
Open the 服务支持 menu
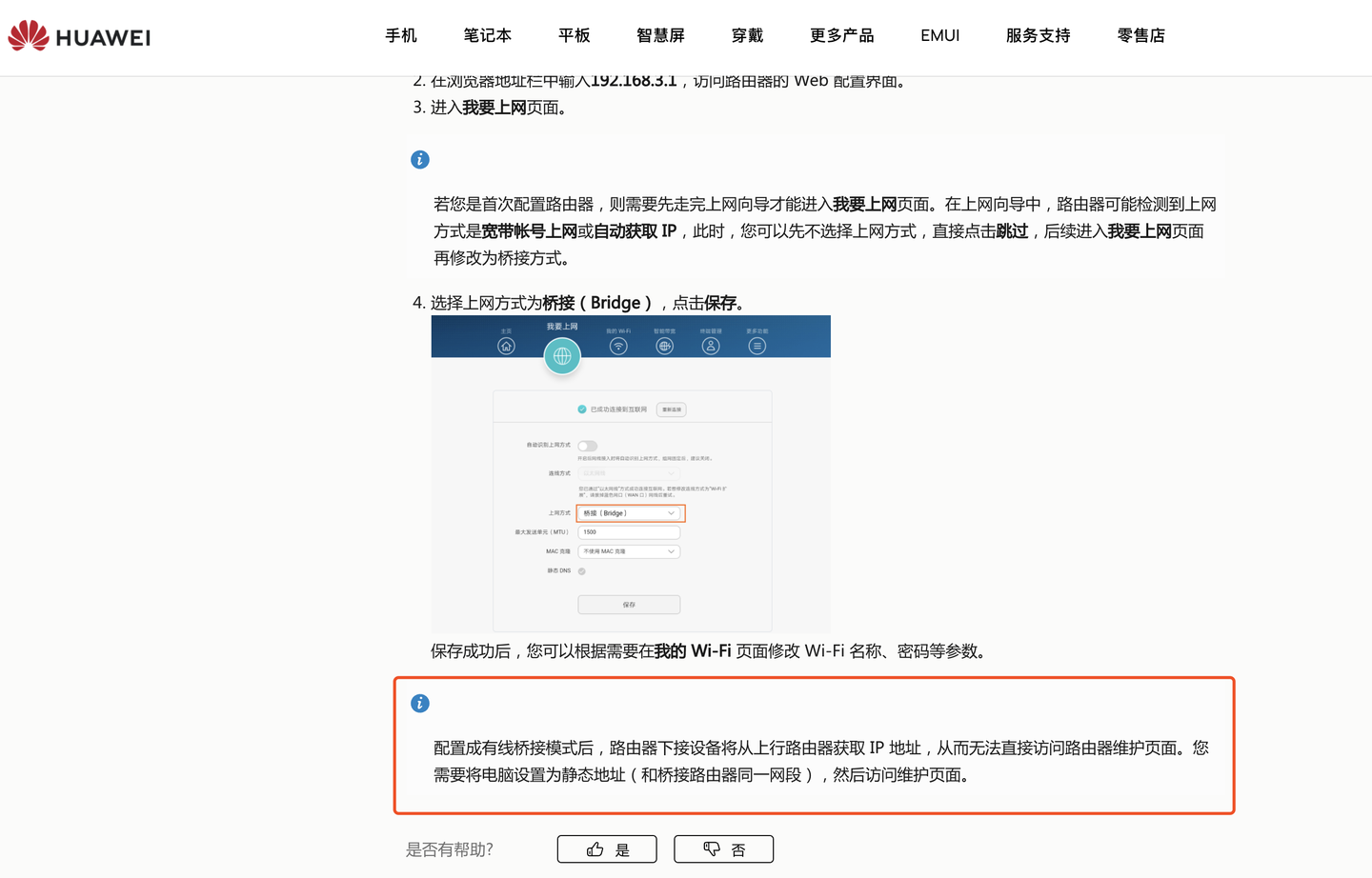[1038, 35]
